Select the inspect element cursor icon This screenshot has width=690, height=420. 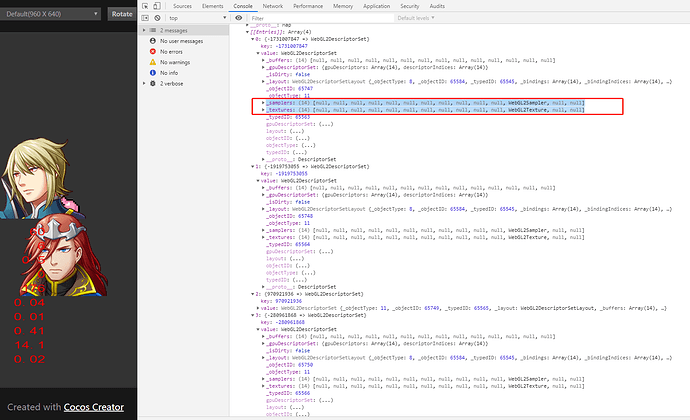coord(145,6)
